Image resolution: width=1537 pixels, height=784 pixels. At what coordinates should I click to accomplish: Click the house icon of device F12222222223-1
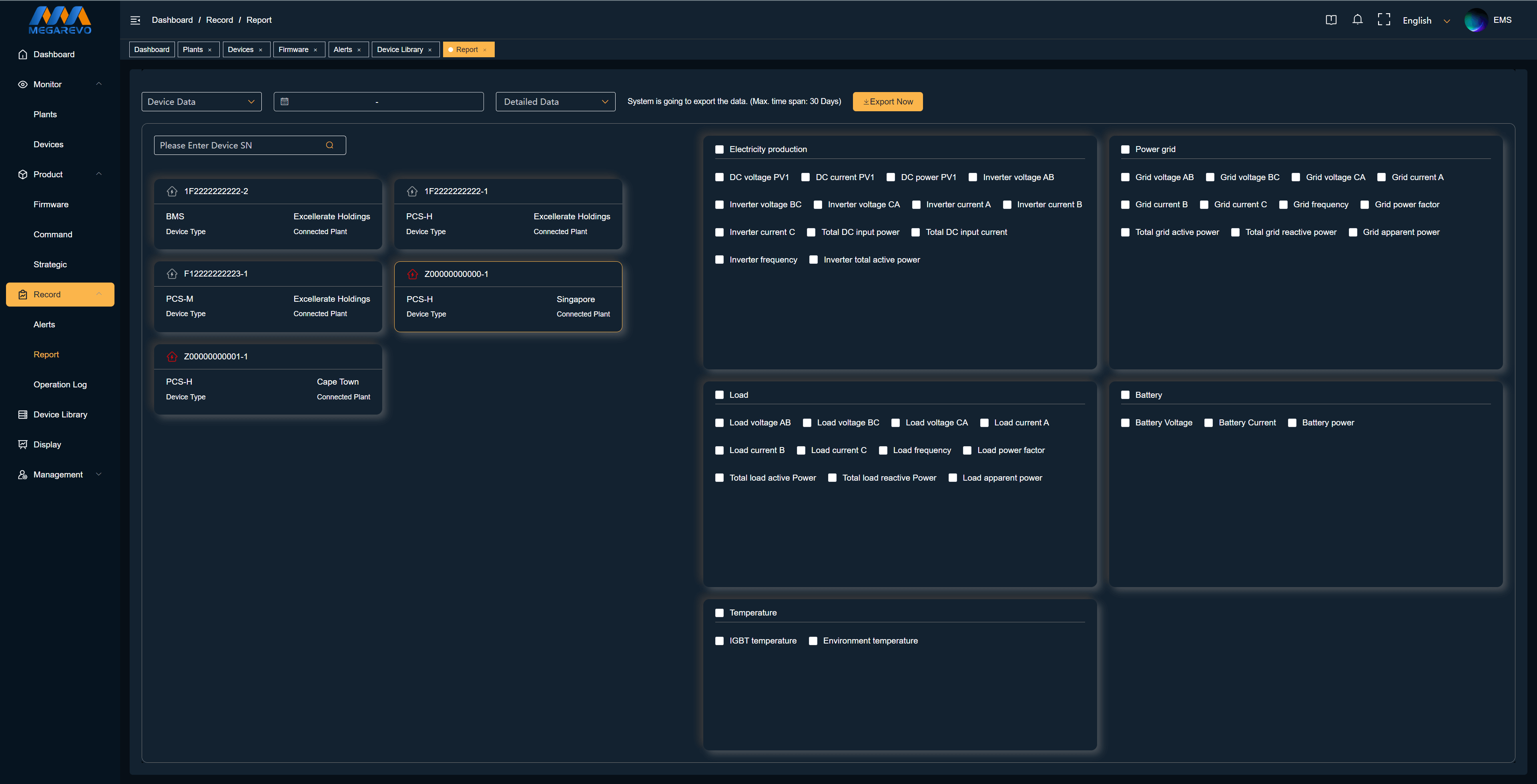click(x=173, y=274)
